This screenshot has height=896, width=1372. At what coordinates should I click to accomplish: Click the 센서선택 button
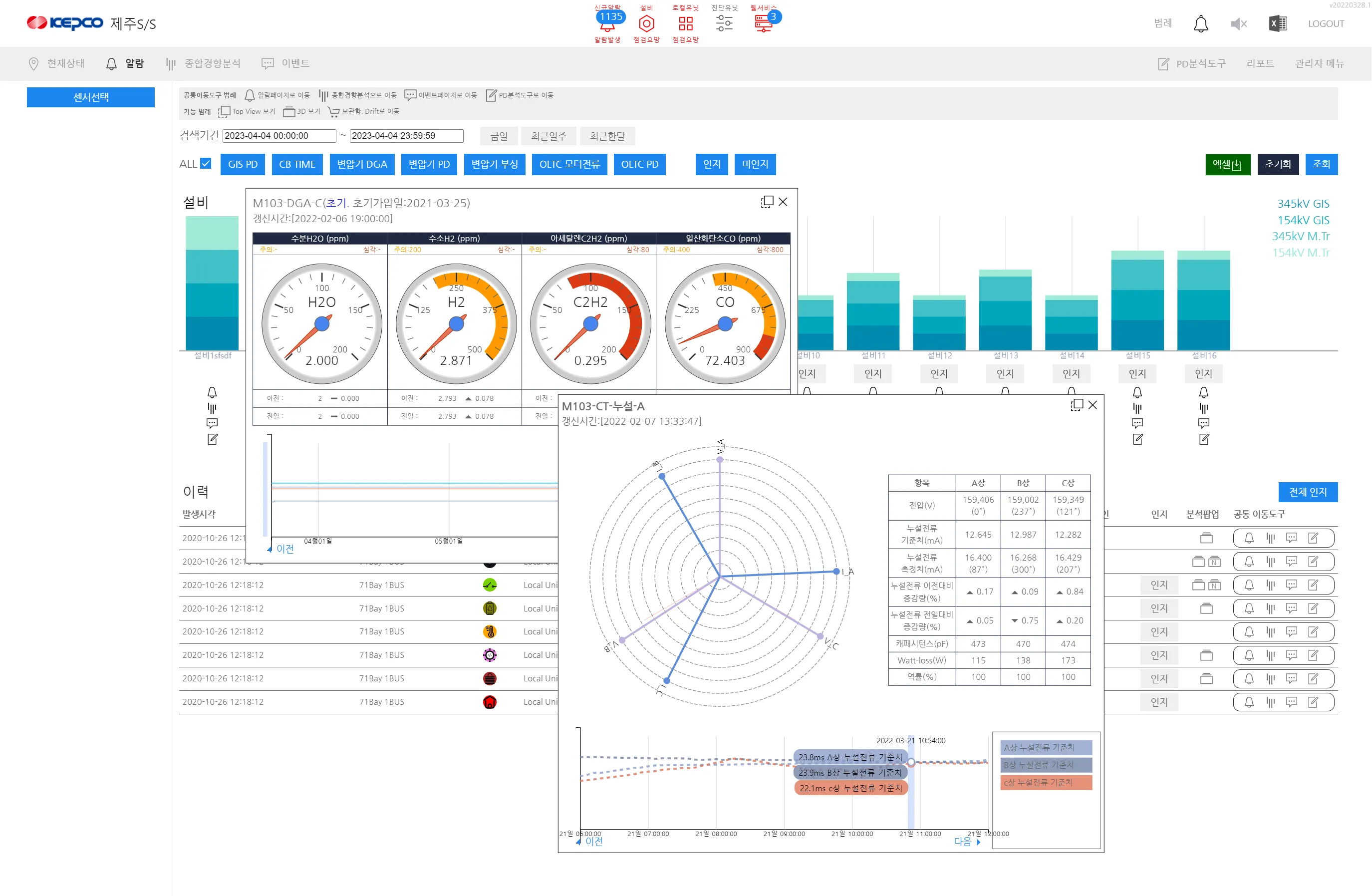90,97
